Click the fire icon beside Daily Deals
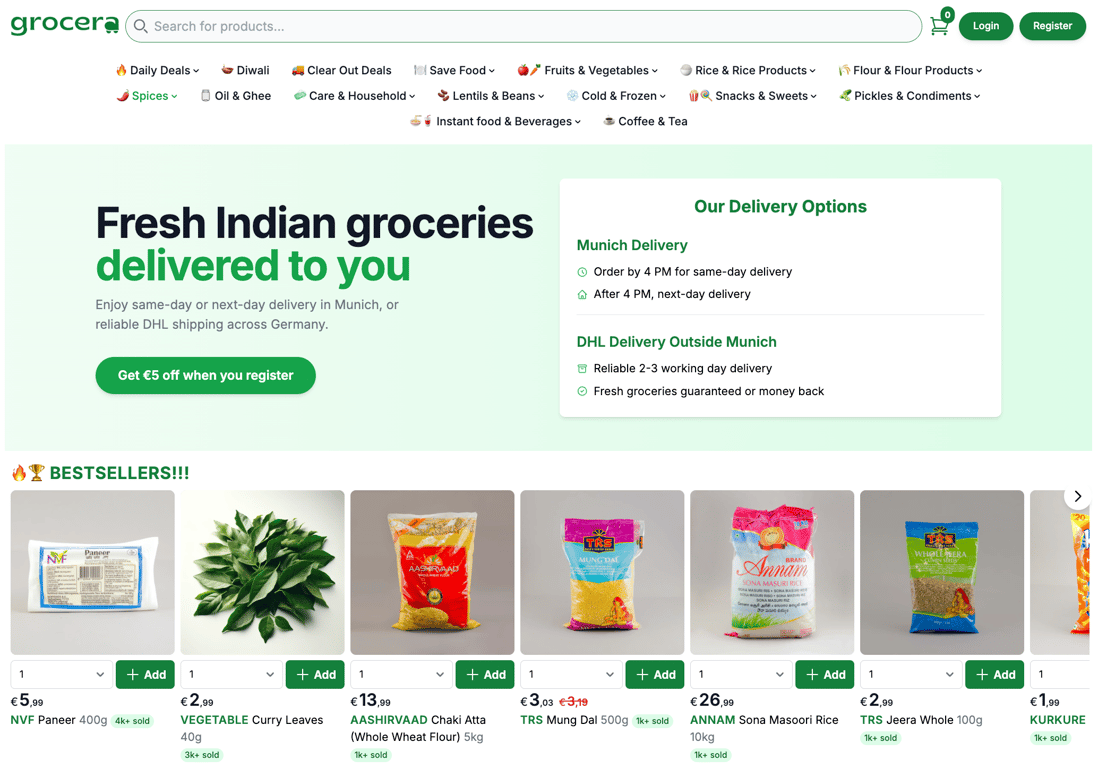Screen dimensions: 1098x768 [121, 70]
